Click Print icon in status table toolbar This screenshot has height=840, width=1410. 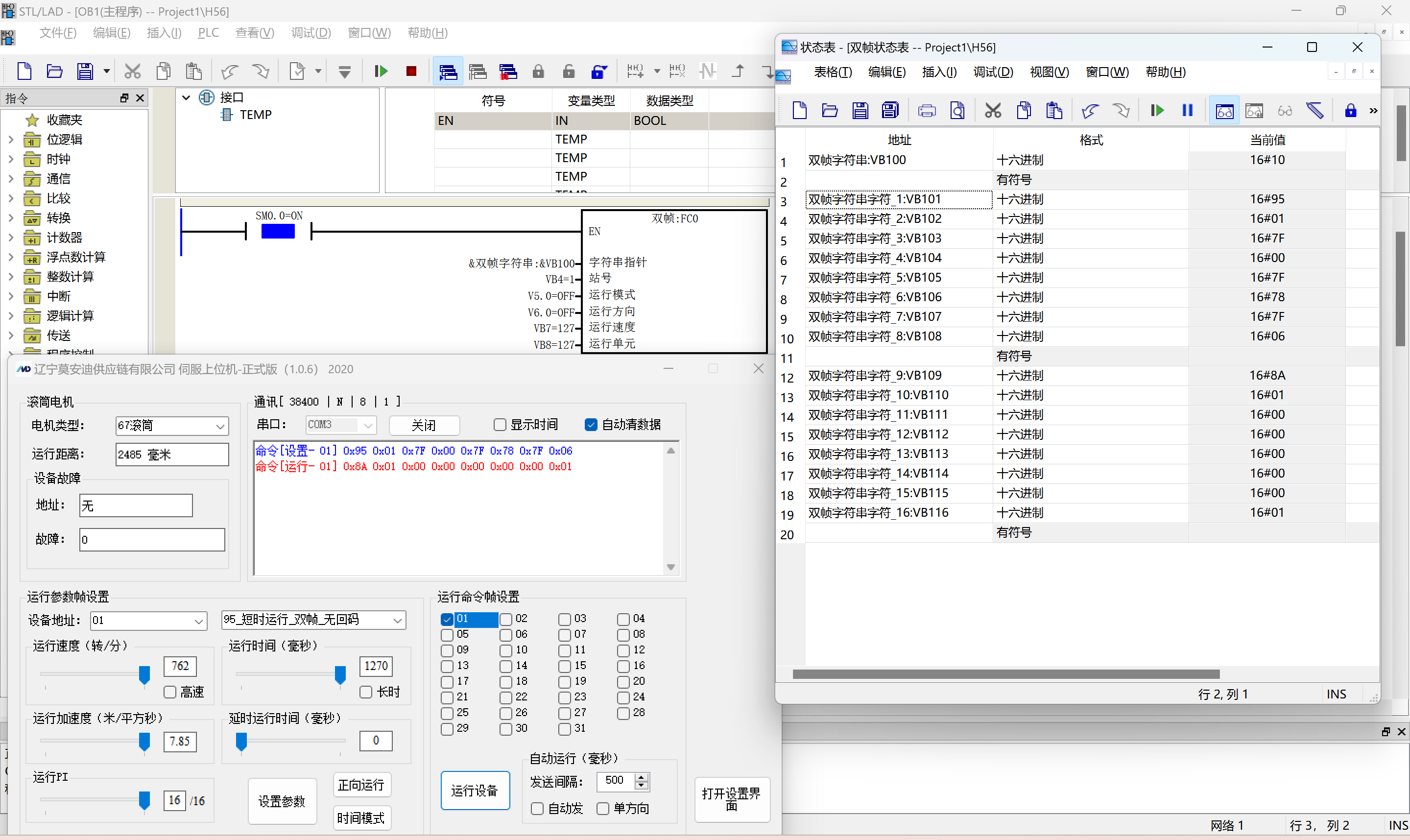pyautogui.click(x=927, y=110)
